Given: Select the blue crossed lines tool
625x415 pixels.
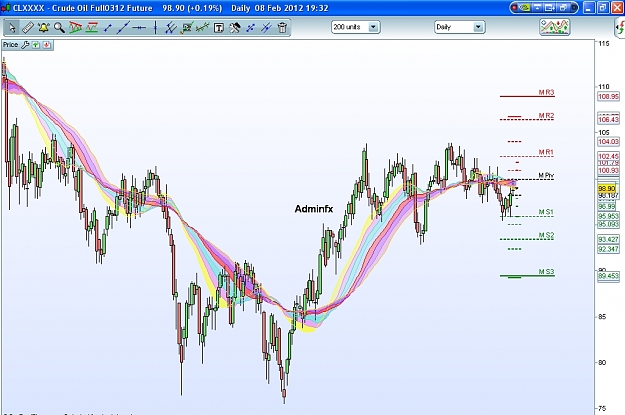Looking at the screenshot, I should click(x=266, y=28).
